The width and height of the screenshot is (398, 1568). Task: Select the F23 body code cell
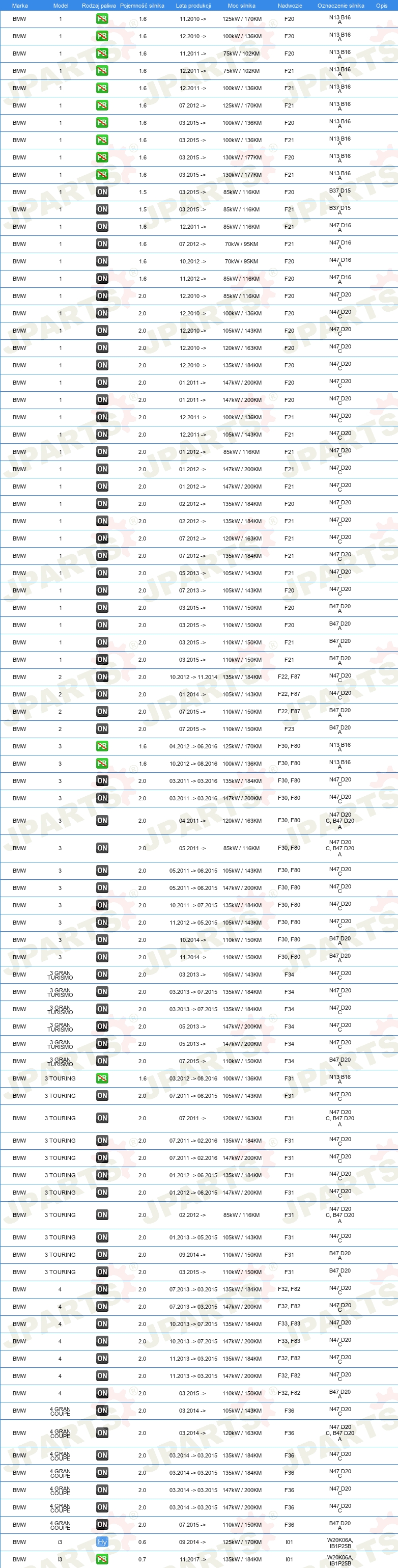tap(289, 728)
